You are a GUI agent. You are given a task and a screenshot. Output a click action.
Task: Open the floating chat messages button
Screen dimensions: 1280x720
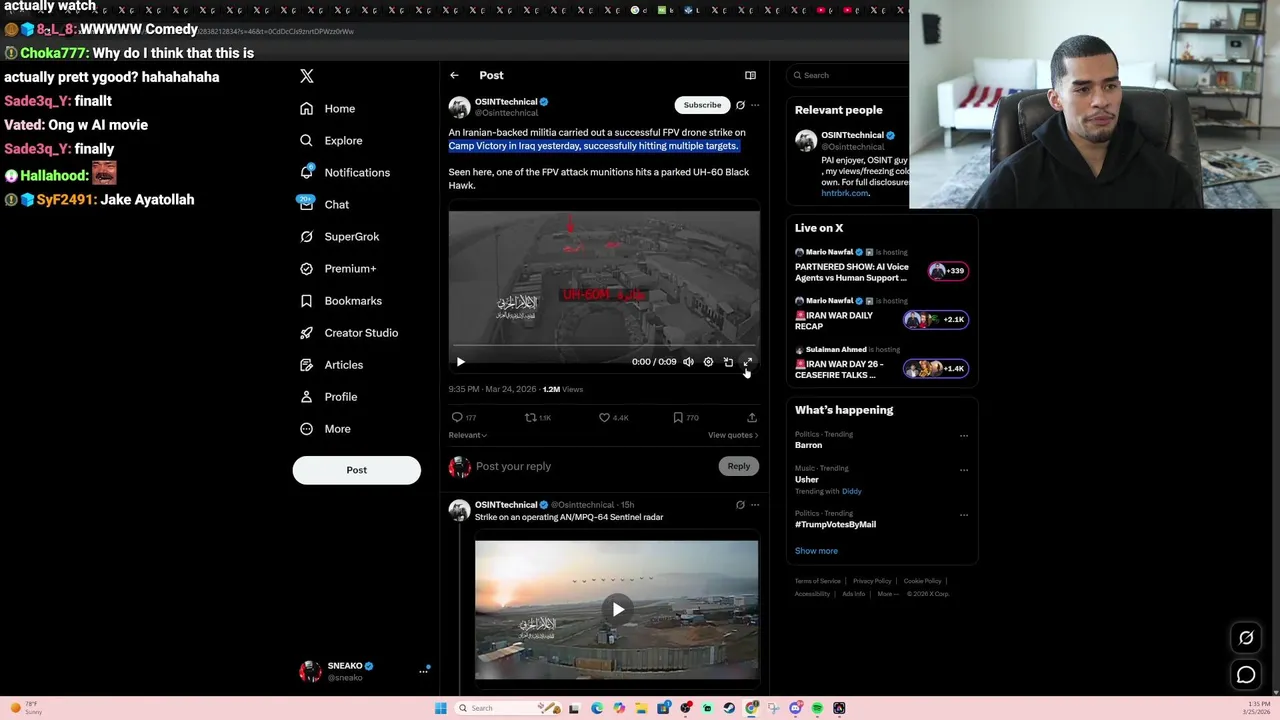coord(1246,675)
